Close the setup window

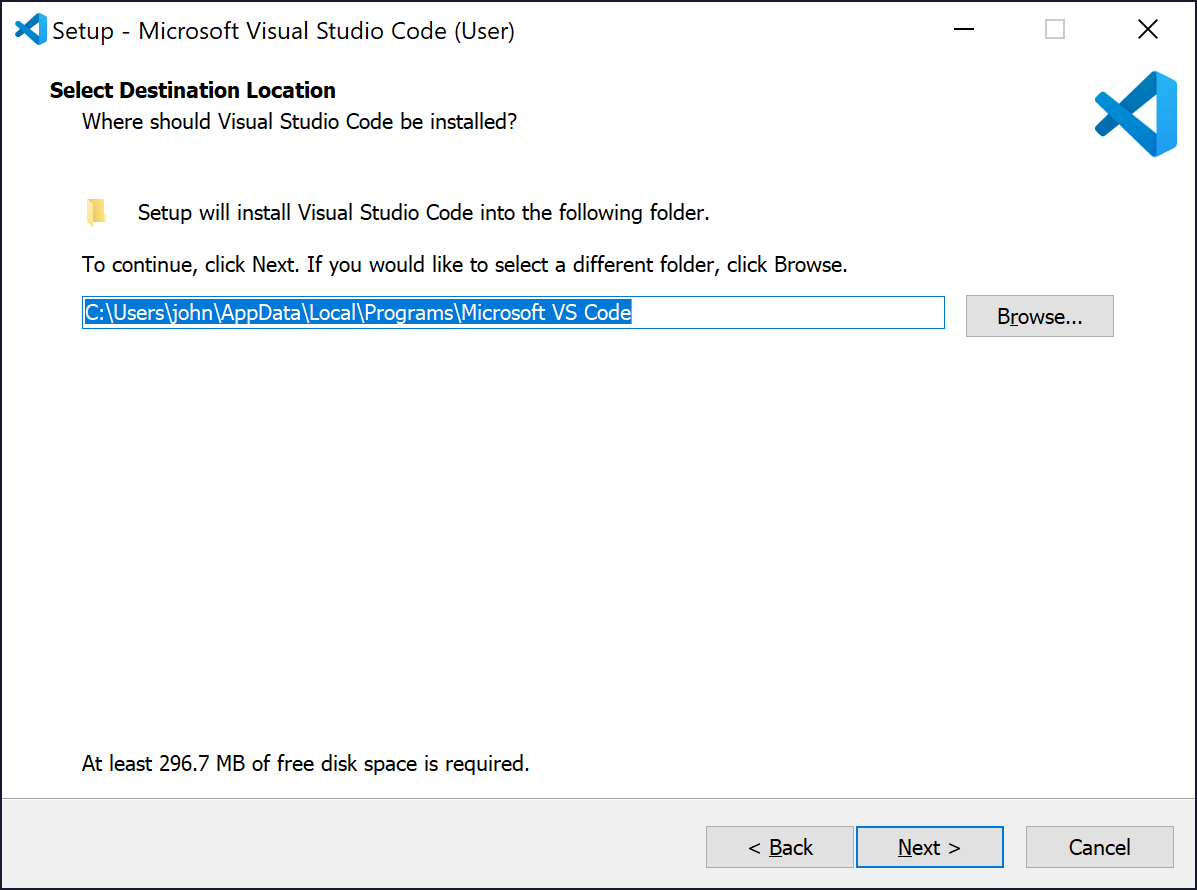(x=1147, y=29)
